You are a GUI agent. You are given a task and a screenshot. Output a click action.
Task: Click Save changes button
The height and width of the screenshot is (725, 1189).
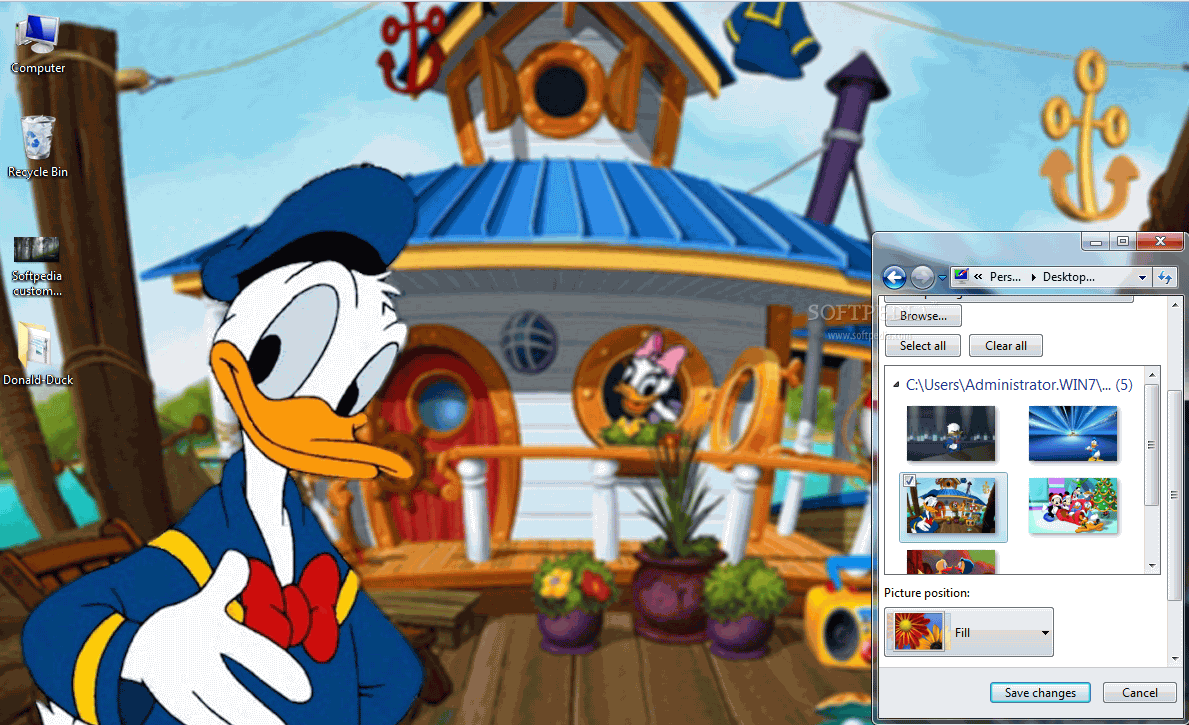tap(1040, 692)
